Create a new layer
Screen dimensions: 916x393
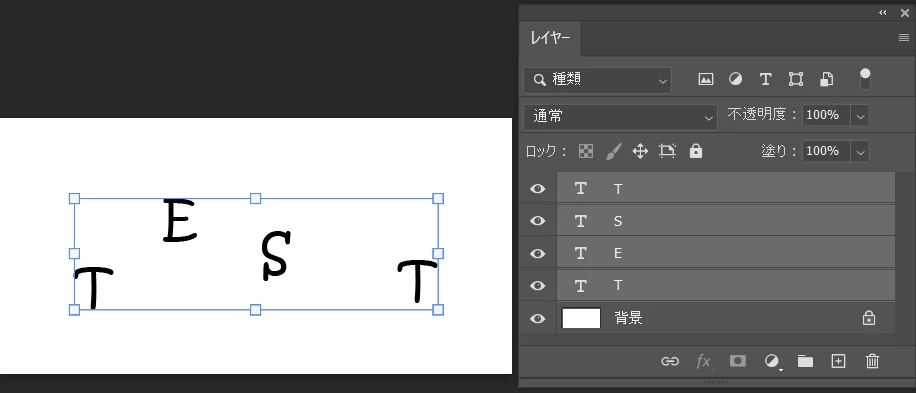point(838,361)
